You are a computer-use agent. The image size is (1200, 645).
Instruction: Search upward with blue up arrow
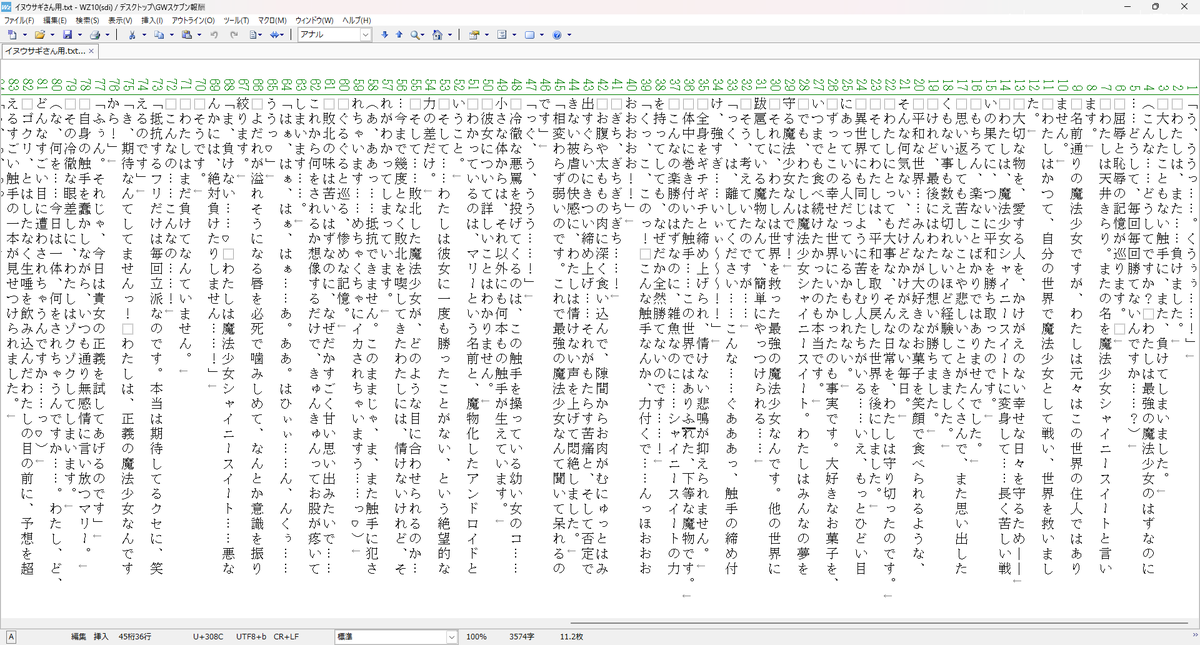click(x=399, y=35)
